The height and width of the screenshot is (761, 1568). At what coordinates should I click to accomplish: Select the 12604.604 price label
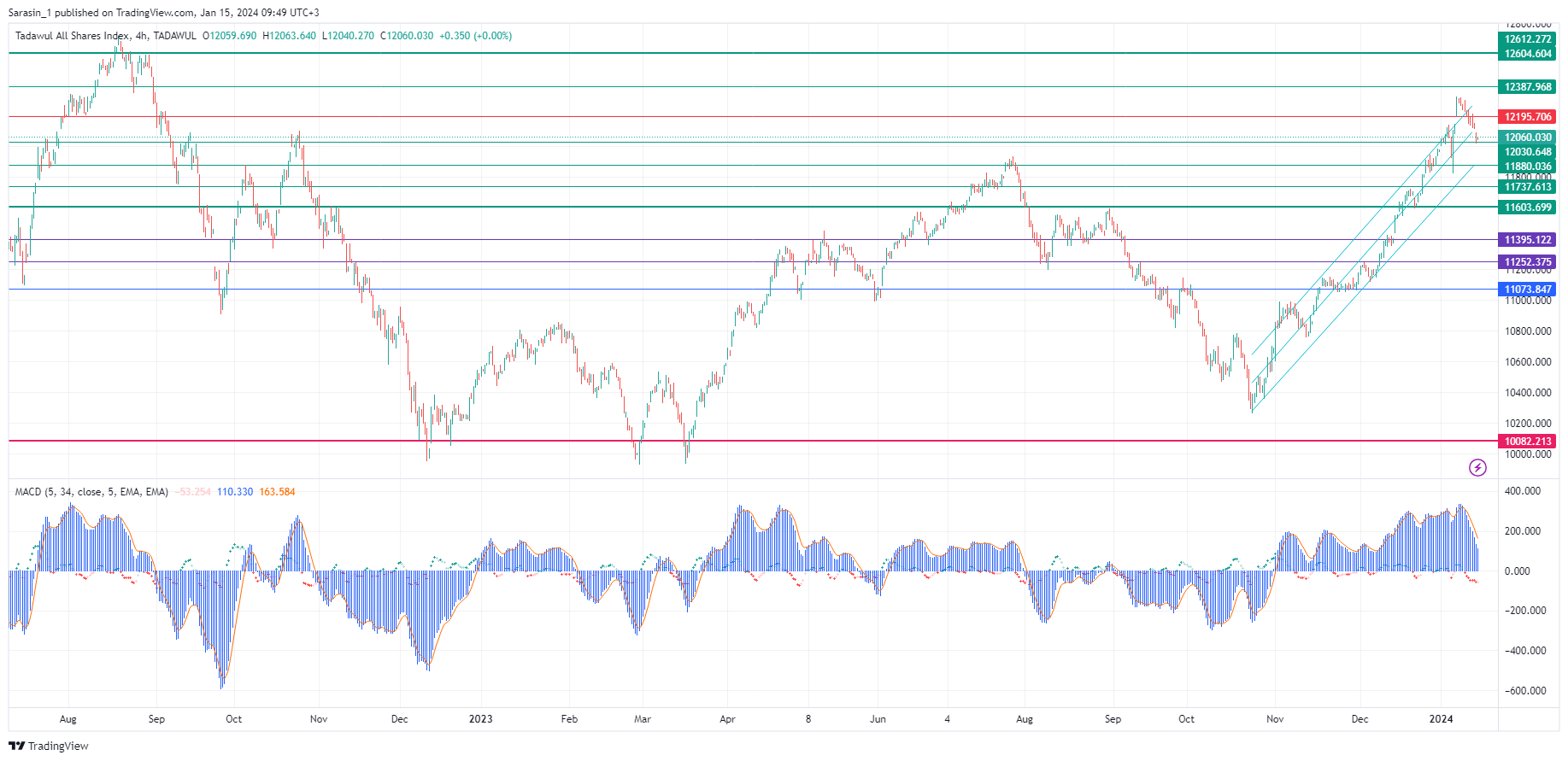click(1528, 54)
